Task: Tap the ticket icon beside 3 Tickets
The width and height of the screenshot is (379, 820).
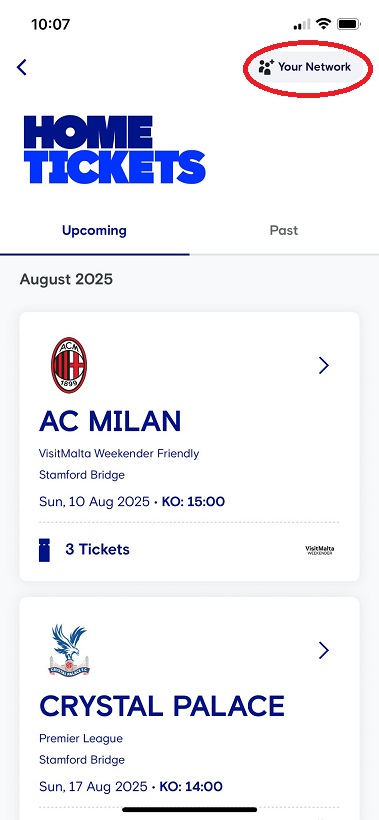Action: (44, 550)
